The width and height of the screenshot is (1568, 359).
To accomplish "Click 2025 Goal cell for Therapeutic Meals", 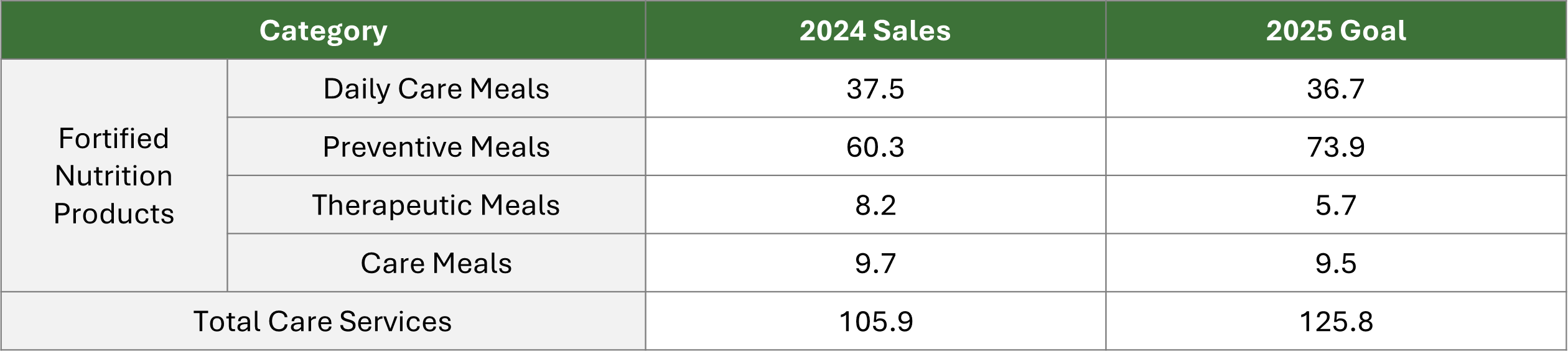I will tap(1336, 205).
